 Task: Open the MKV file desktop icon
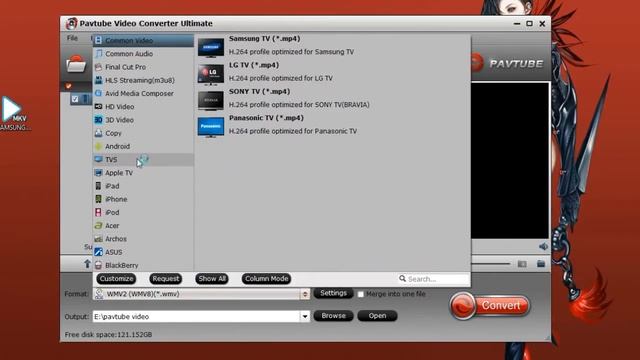click(x=14, y=113)
